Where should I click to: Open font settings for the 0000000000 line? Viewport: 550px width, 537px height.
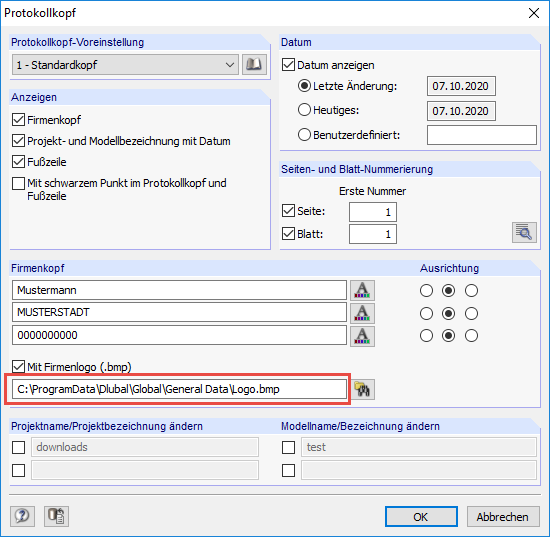[362, 336]
